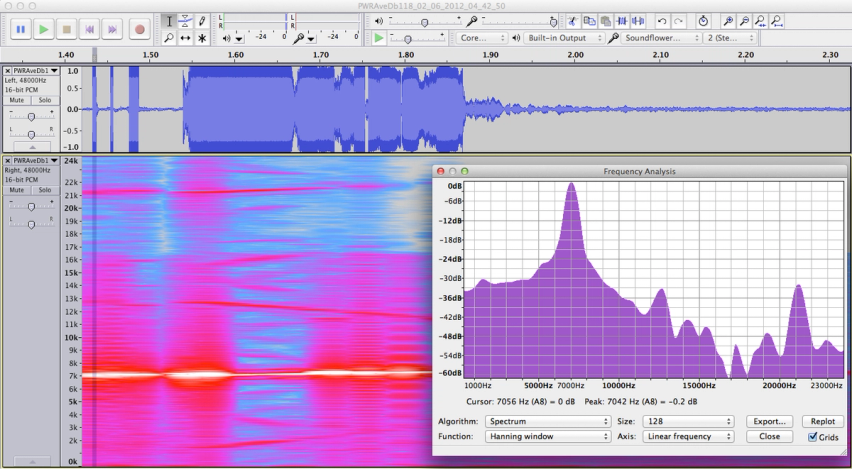Screen dimensions: 852x469
Task: Click the left track waveform at peak region
Action: point(239,109)
